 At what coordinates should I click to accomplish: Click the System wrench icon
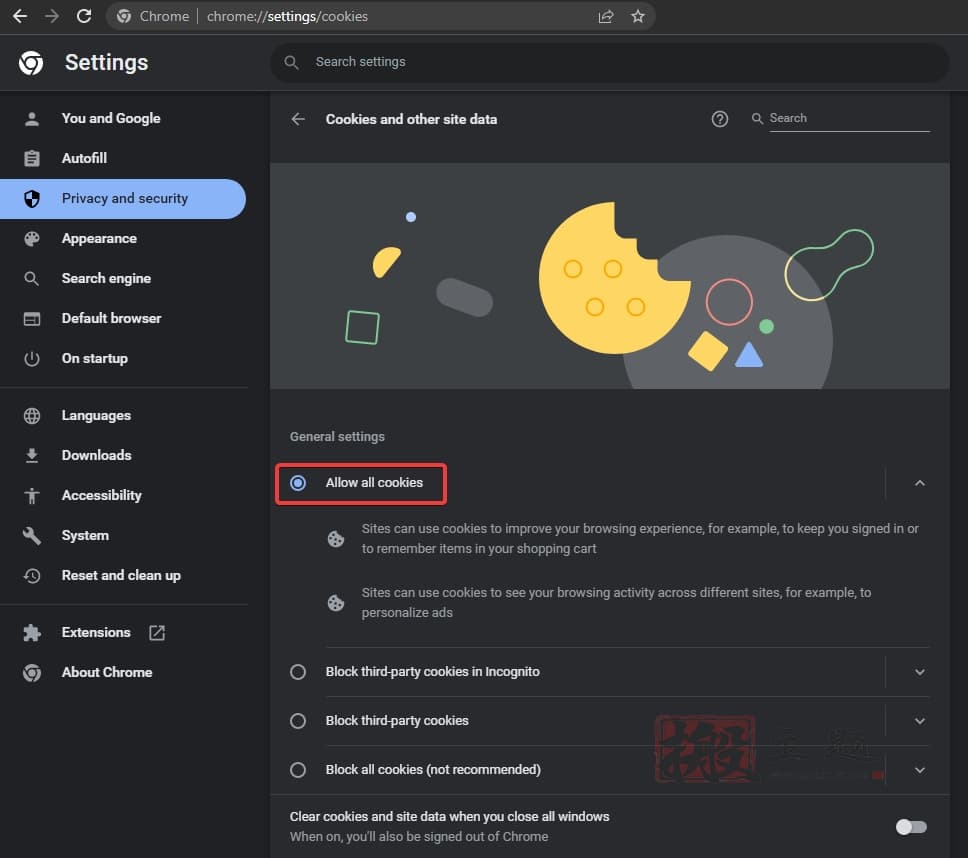tap(32, 536)
